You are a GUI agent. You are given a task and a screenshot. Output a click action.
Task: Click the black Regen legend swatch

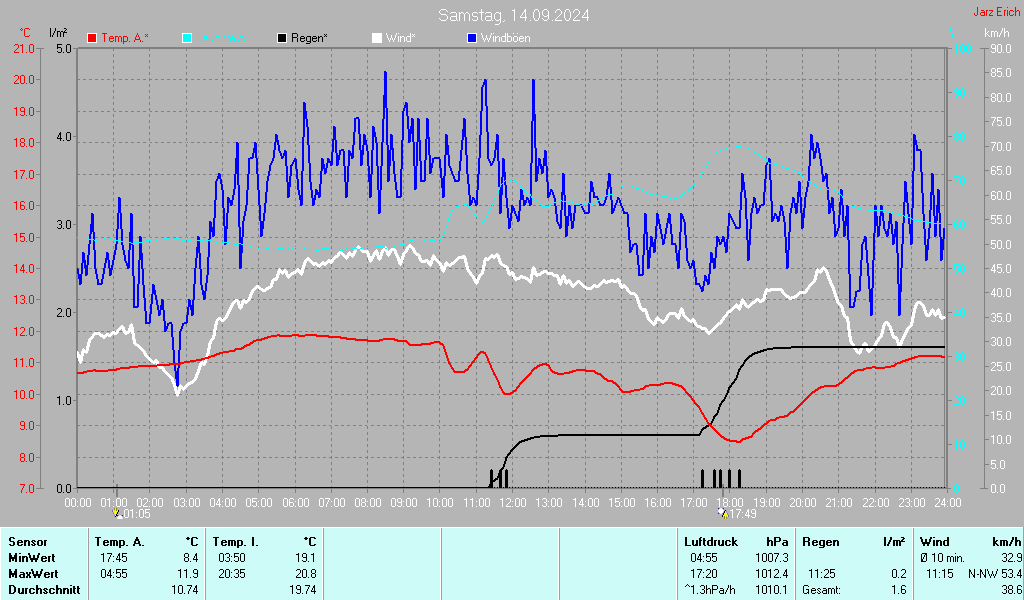click(283, 38)
